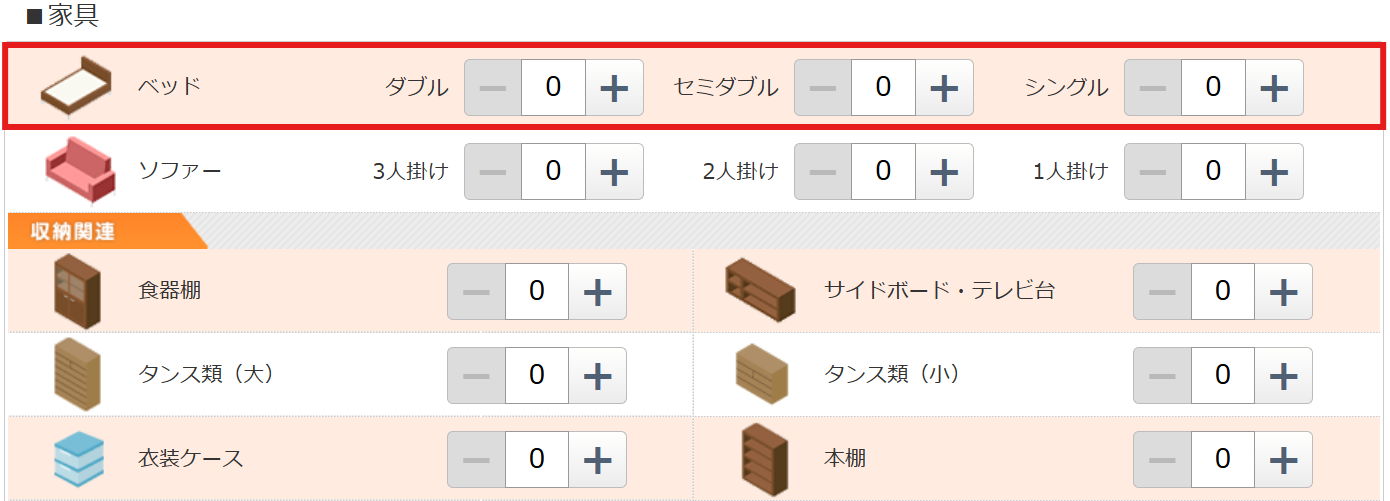Click the 食器棚 cupboard icon
This screenshot has width=1390, height=501.
coord(76,291)
